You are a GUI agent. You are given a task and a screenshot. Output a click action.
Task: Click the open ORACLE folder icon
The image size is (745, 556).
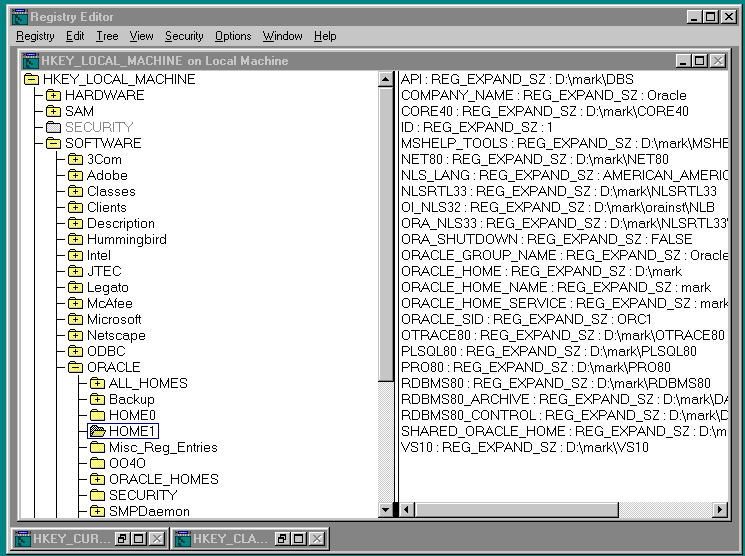click(x=75, y=367)
